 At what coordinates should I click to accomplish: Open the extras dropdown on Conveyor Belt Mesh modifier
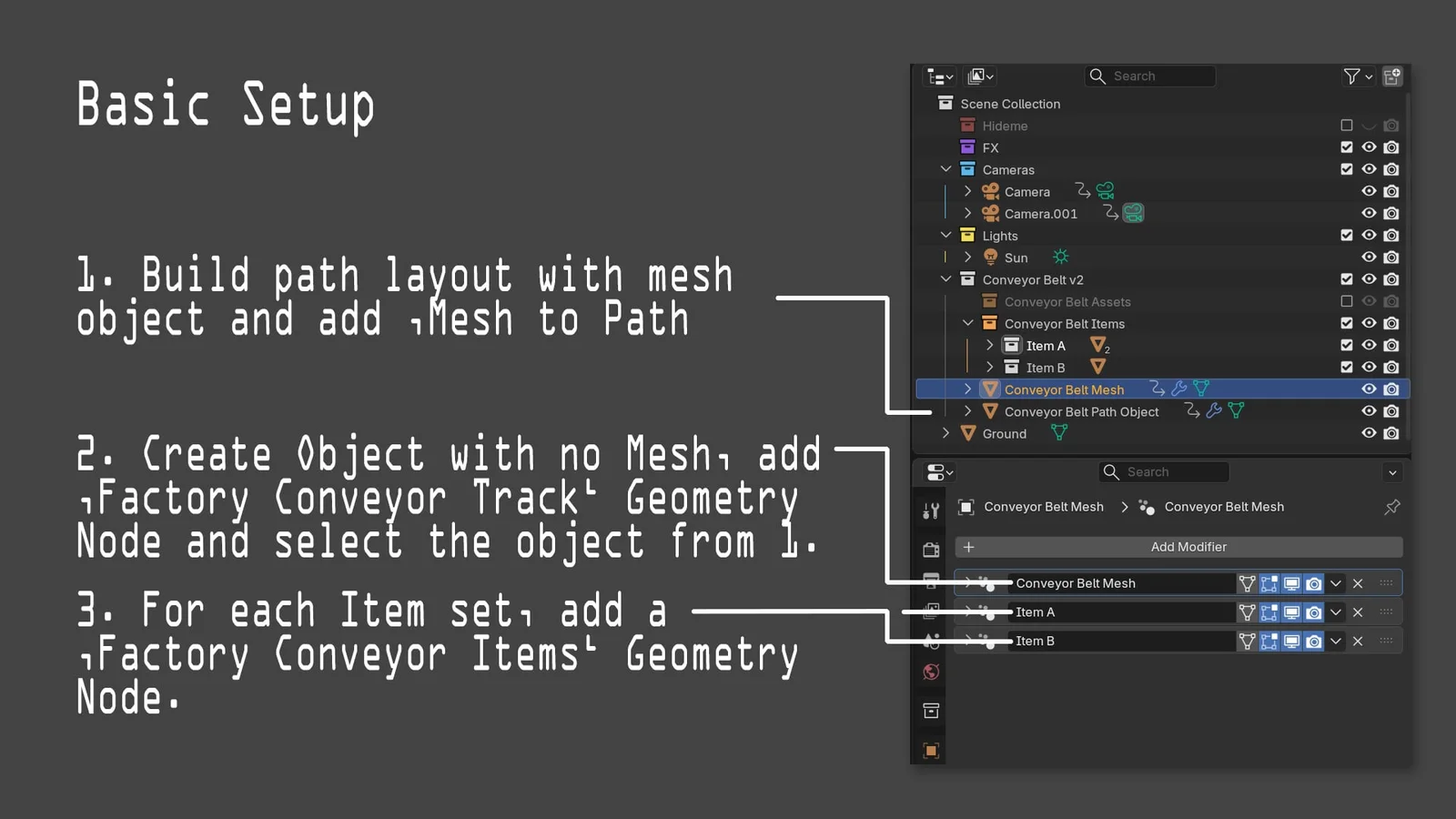(1335, 582)
